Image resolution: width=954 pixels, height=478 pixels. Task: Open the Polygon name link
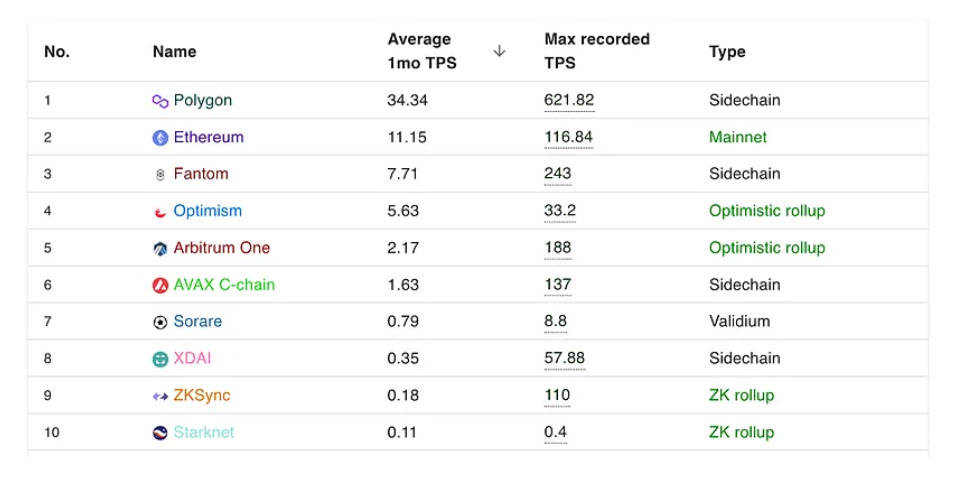(203, 101)
